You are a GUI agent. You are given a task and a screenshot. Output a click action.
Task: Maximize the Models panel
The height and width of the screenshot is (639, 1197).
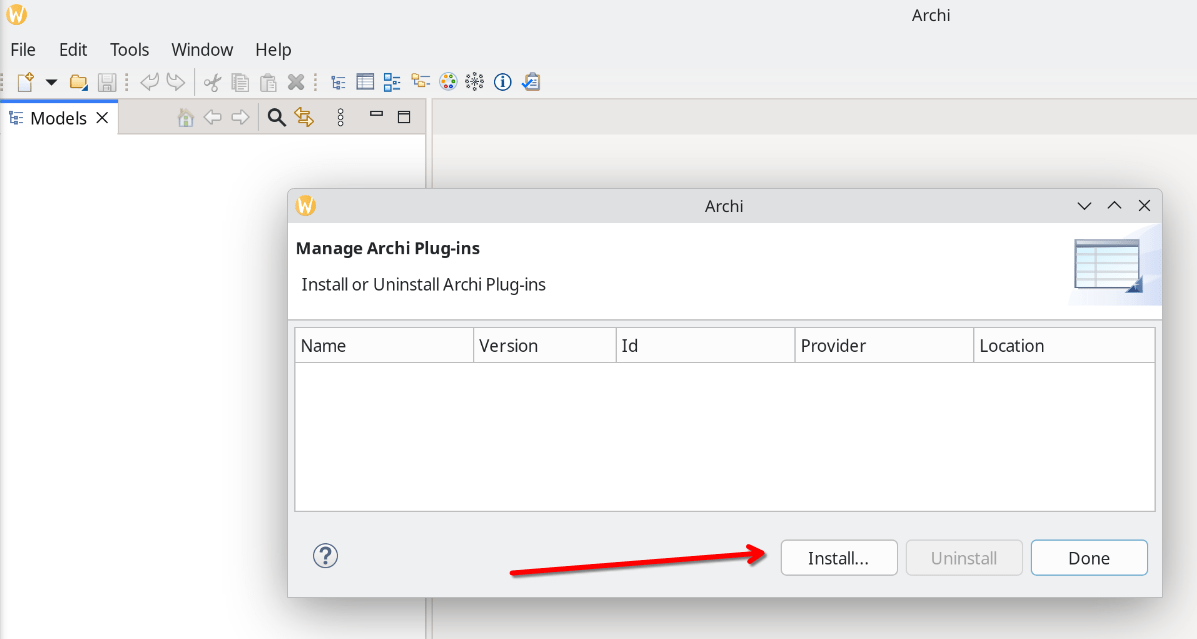point(405,117)
